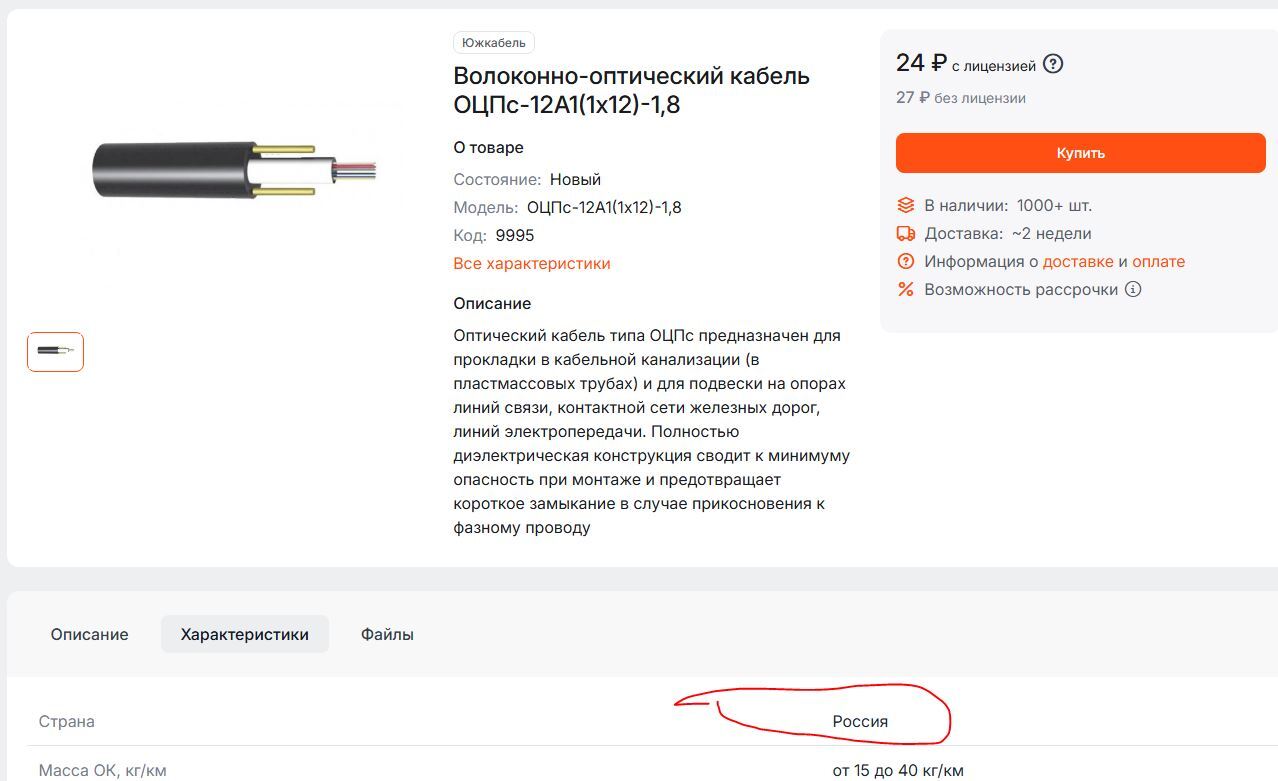Image resolution: width=1278 pixels, height=781 pixels.
Task: Click the Возможность рассрочки text
Action: (x=1021, y=290)
